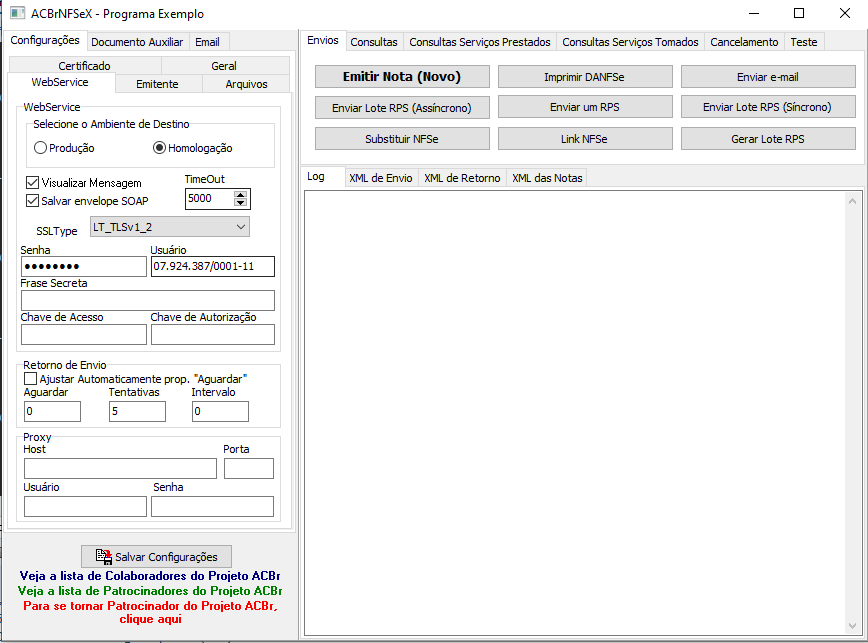The height and width of the screenshot is (643, 868).
Task: Click the Salvar Configurações button
Action: 157,556
